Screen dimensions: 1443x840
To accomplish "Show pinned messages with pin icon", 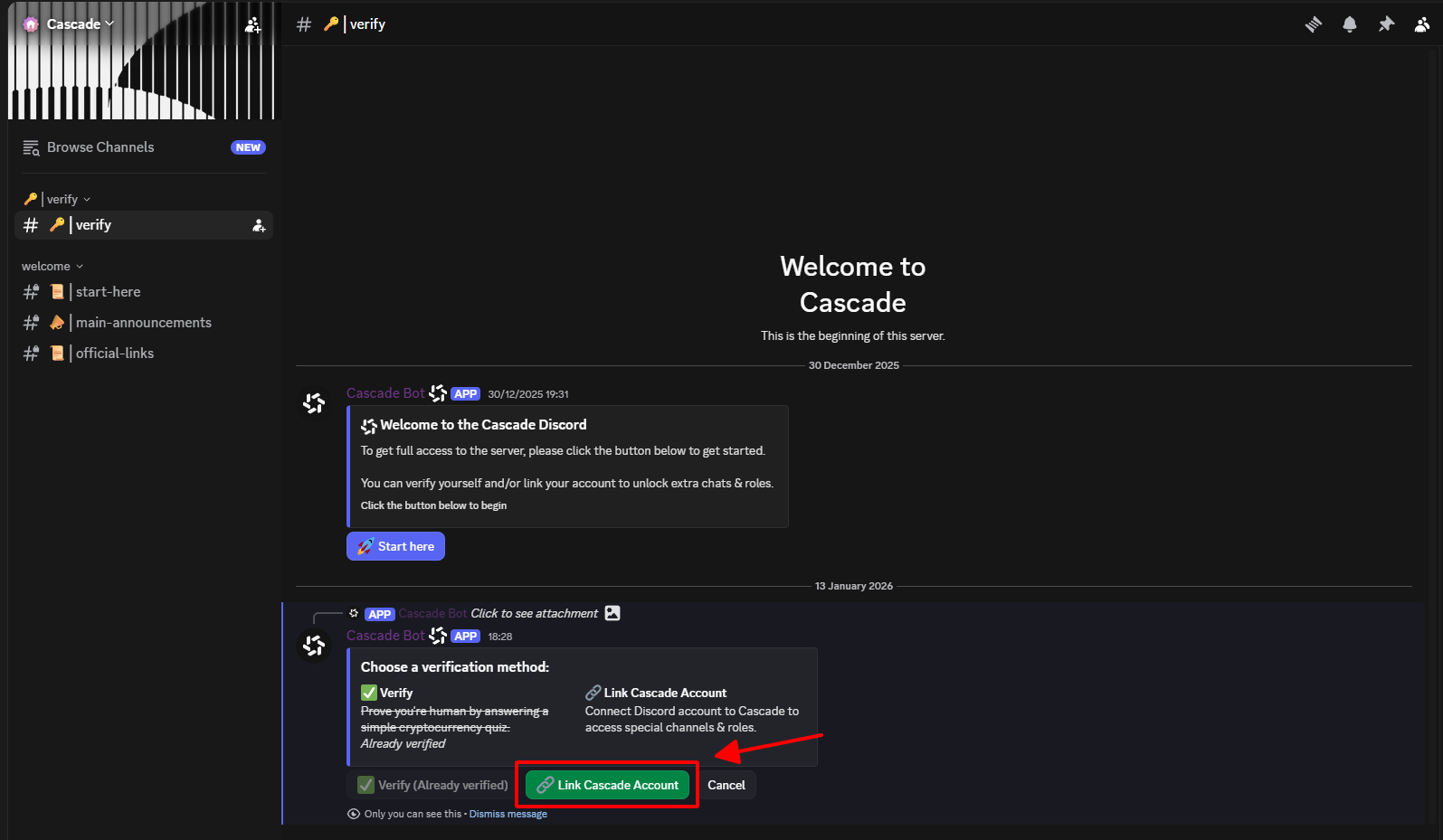I will pyautogui.click(x=1385, y=24).
